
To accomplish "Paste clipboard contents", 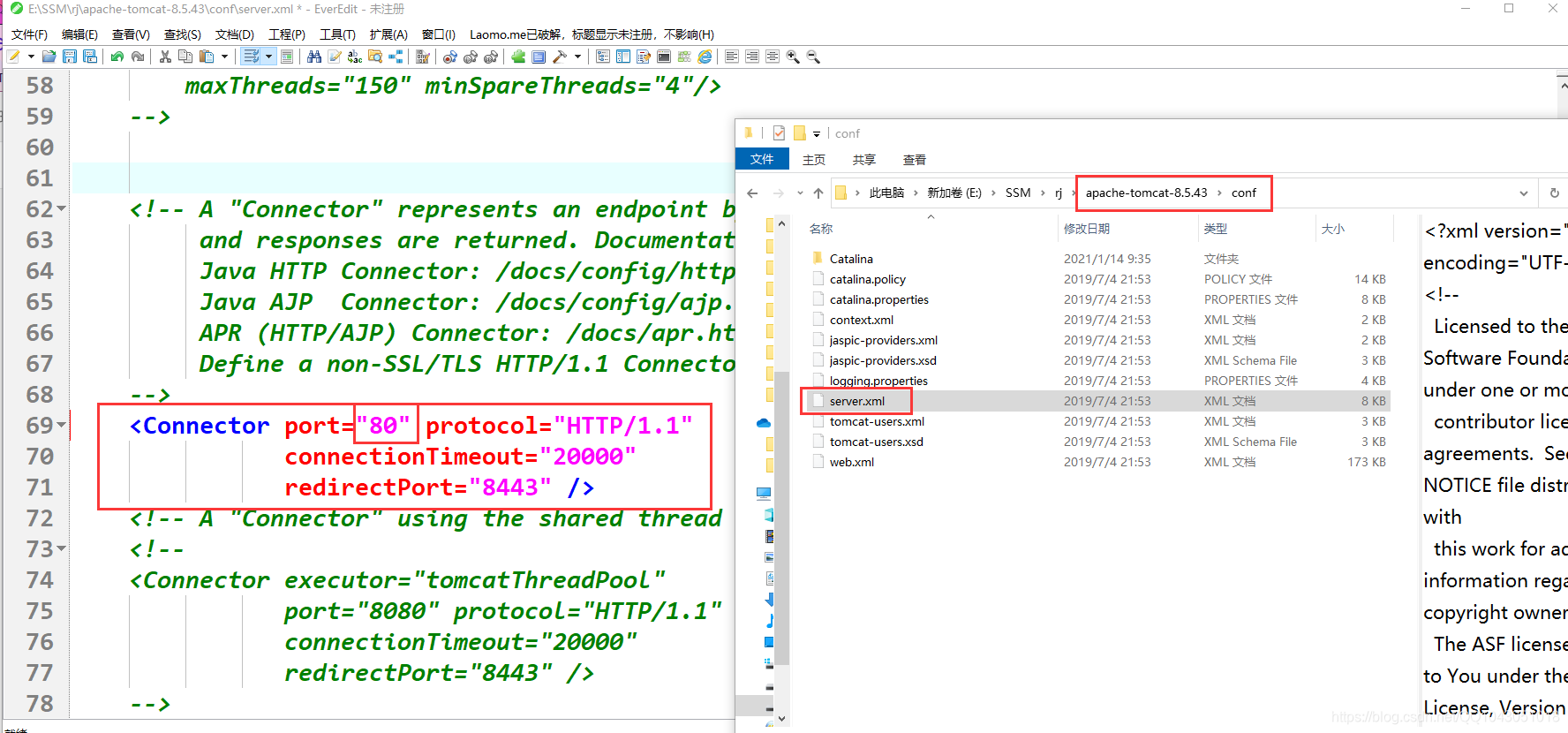I will pyautogui.click(x=207, y=57).
